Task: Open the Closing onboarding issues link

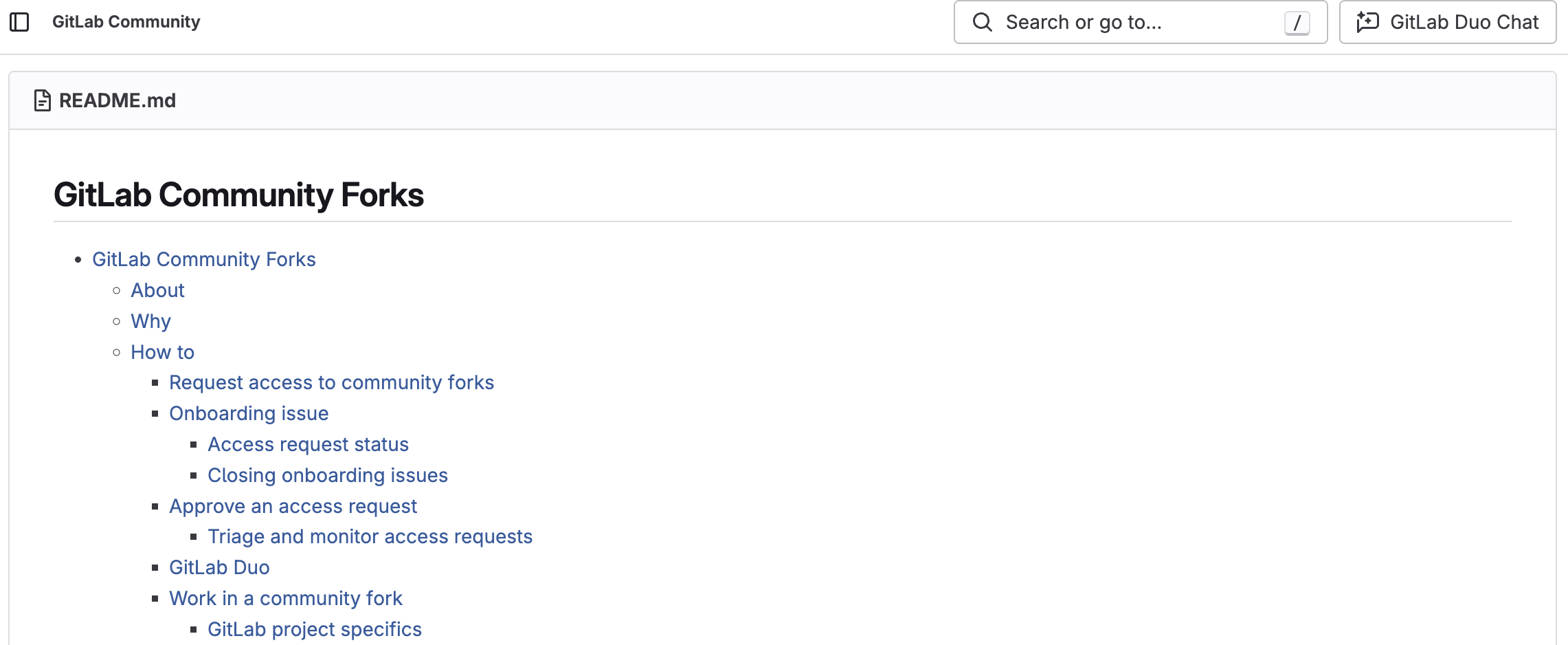Action: pos(328,475)
